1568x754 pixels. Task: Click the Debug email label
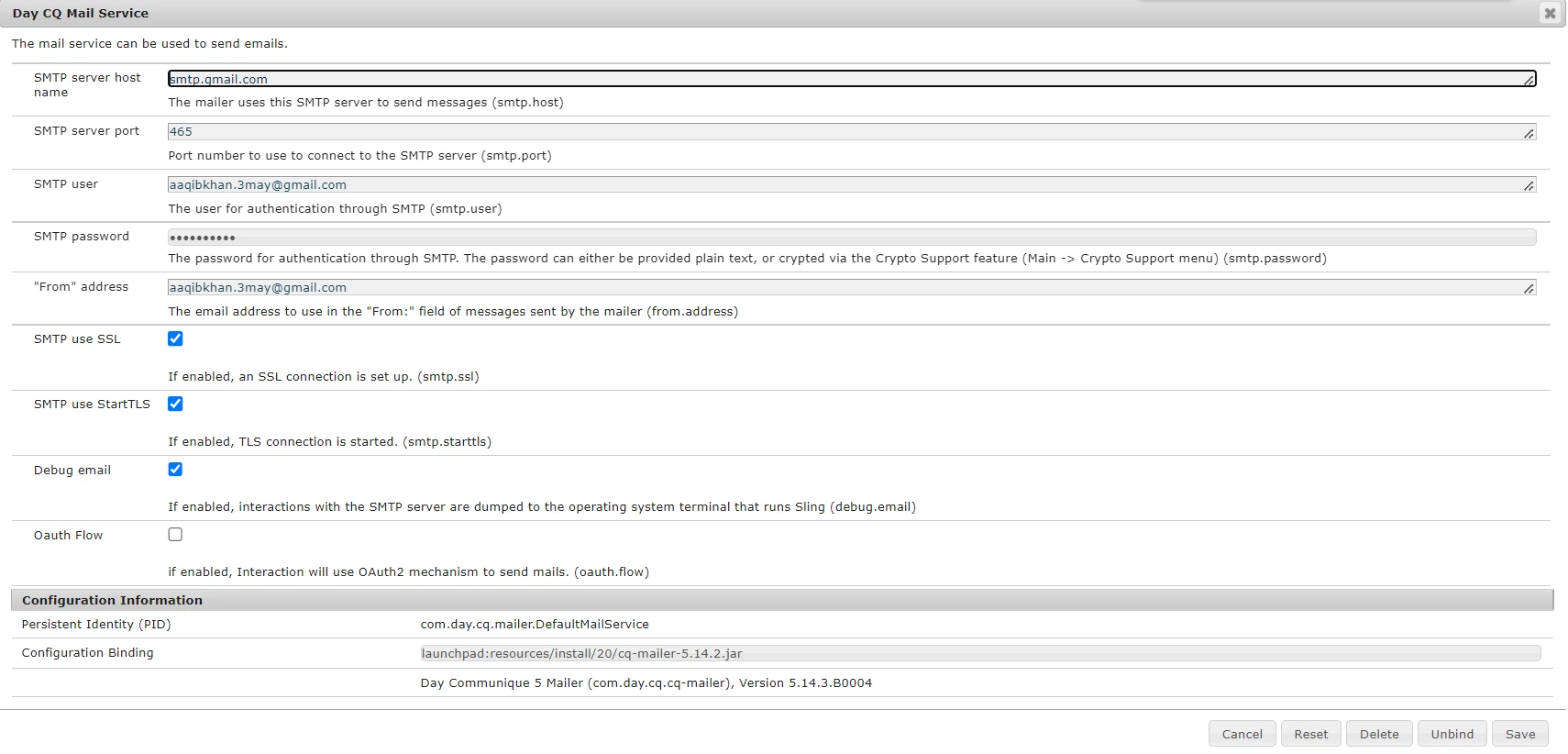click(x=72, y=471)
